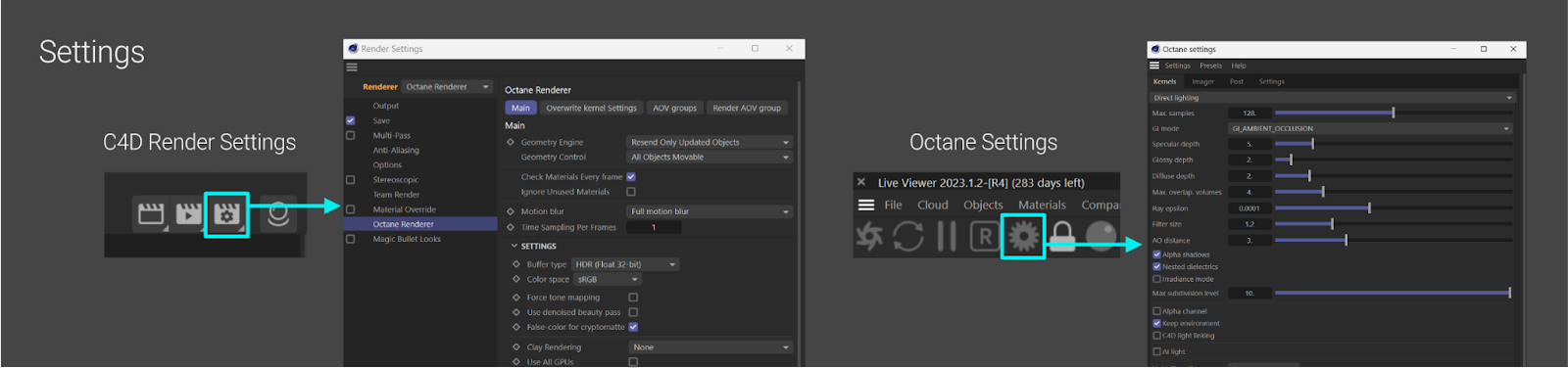Image resolution: width=1568 pixels, height=368 pixels.
Task: Open Octane settings gear in Live Viewer
Action: tap(1023, 236)
